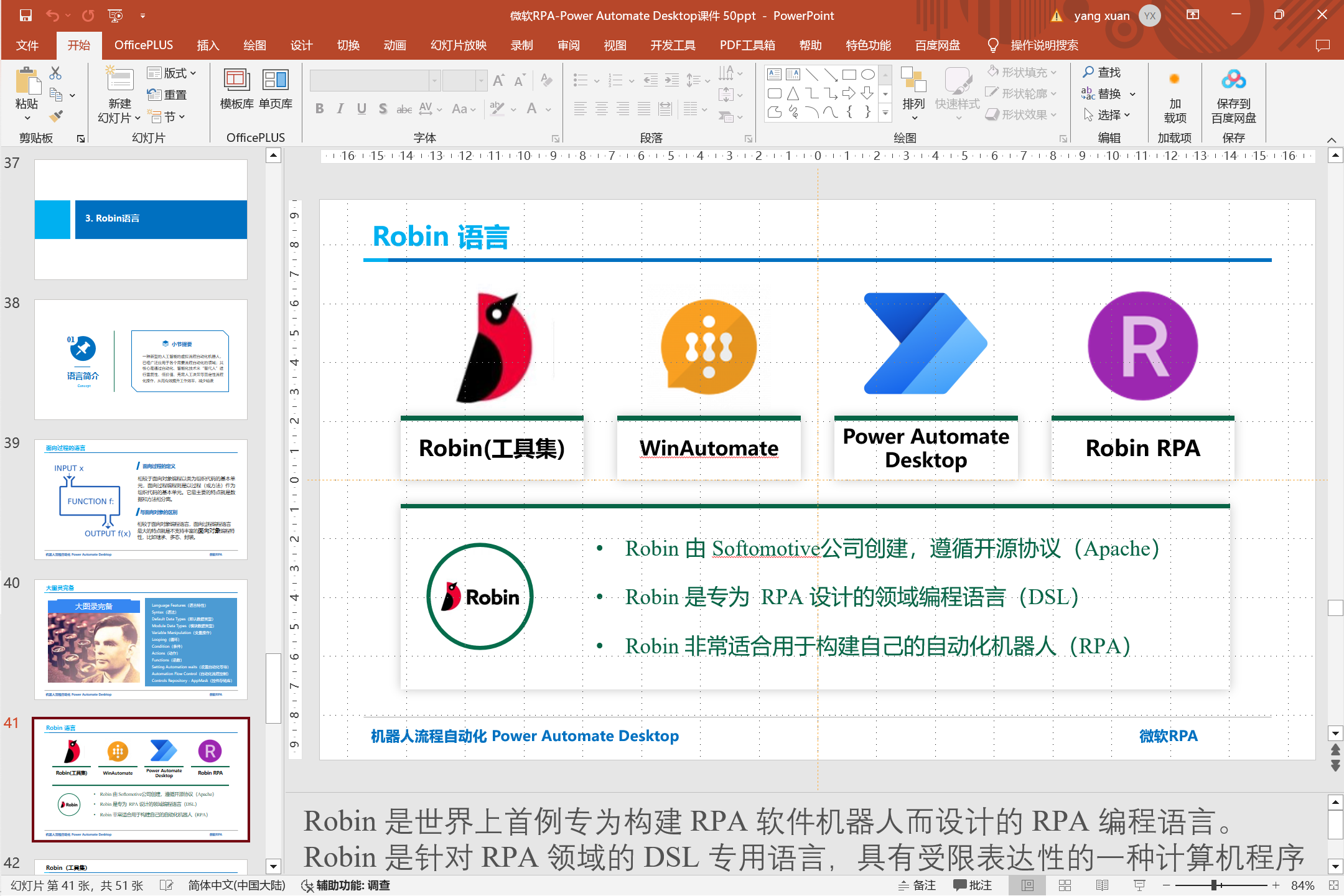Viewport: 1344px width, 896px height.
Task: Click the 替换 Replace button
Action: point(1102,93)
